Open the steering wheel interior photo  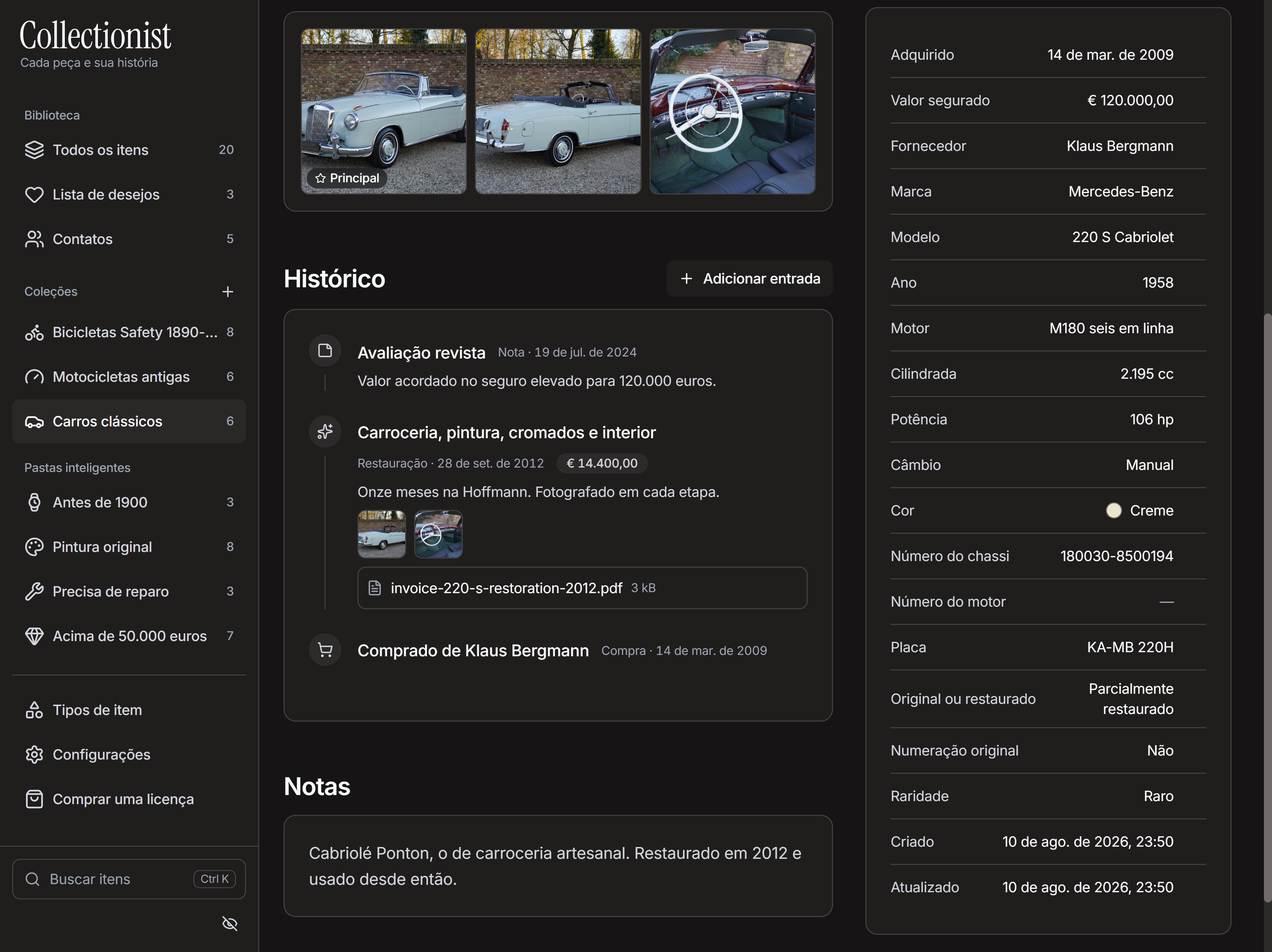[x=732, y=112]
